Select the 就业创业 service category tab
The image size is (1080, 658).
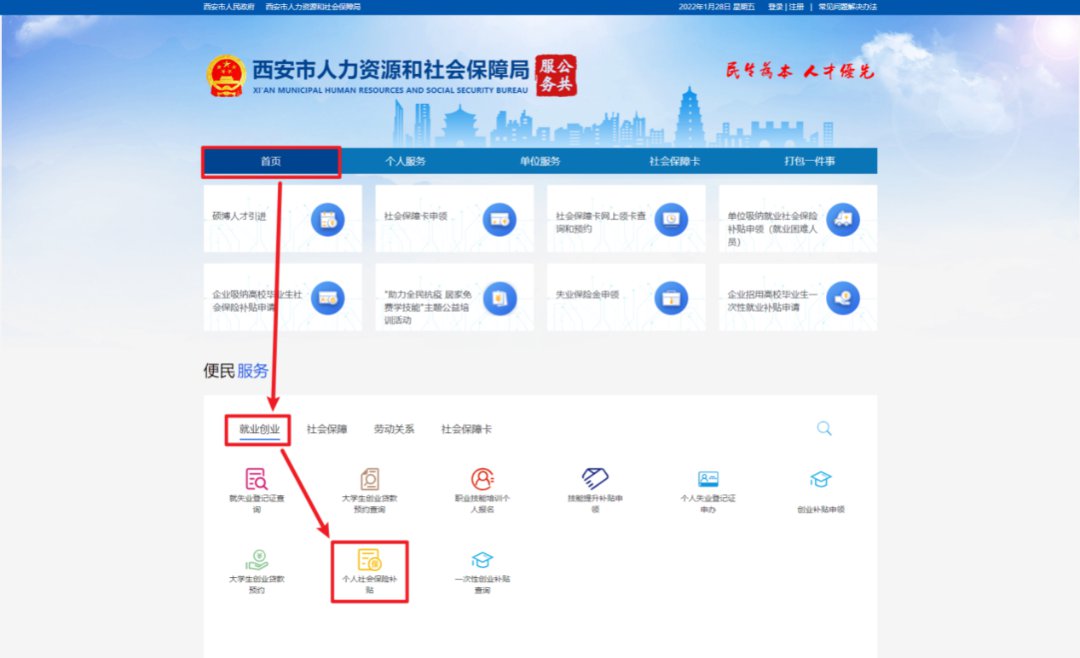[x=260, y=429]
